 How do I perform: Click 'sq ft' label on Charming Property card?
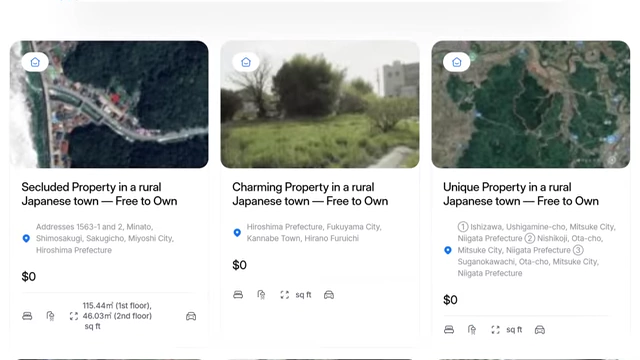(x=303, y=295)
